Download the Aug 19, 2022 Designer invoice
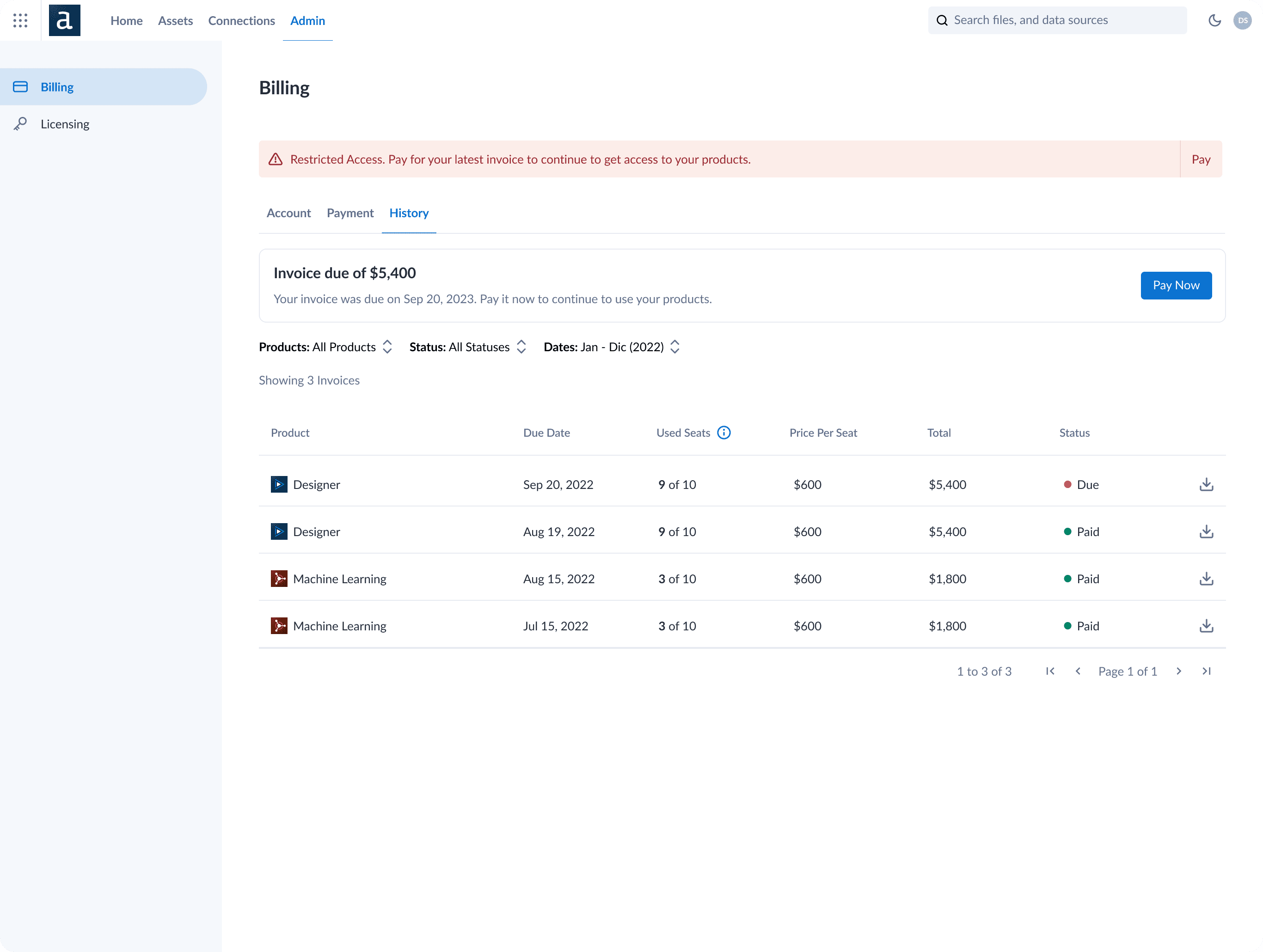This screenshot has width=1263, height=952. 1206,532
